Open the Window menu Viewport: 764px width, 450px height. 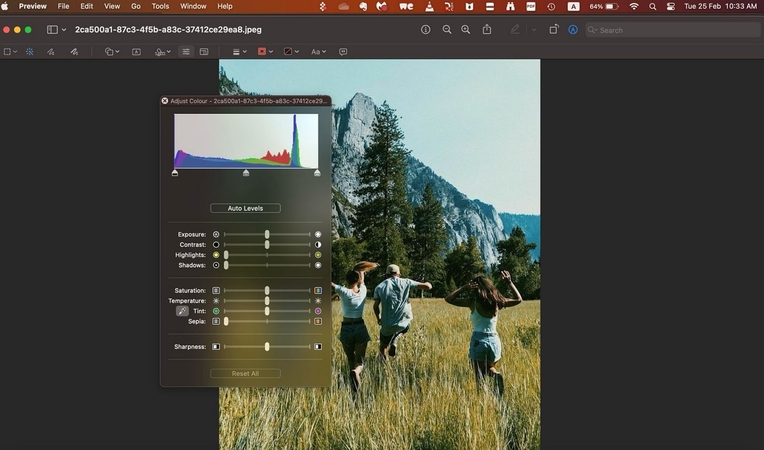point(193,6)
